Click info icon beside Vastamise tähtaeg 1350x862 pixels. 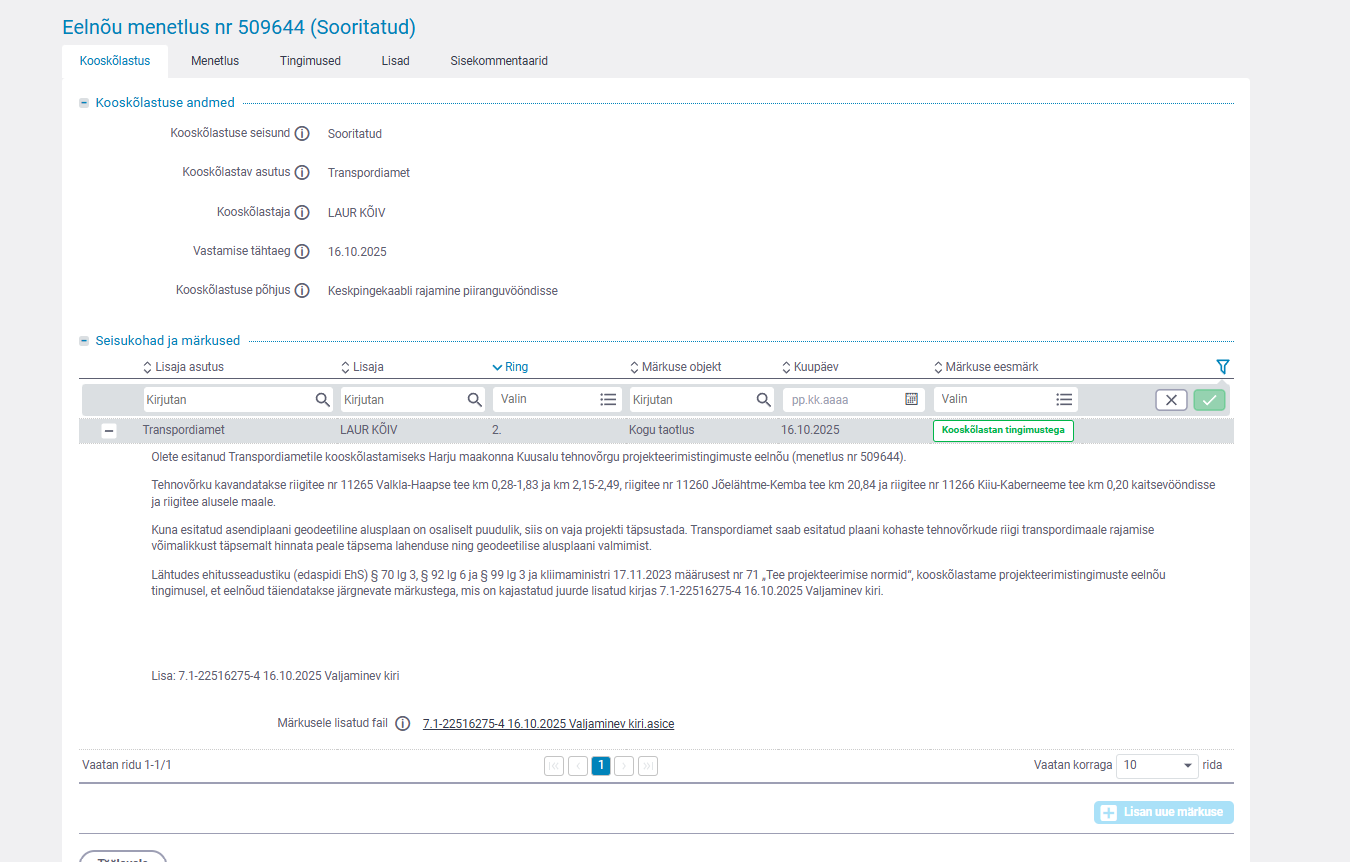click(302, 252)
